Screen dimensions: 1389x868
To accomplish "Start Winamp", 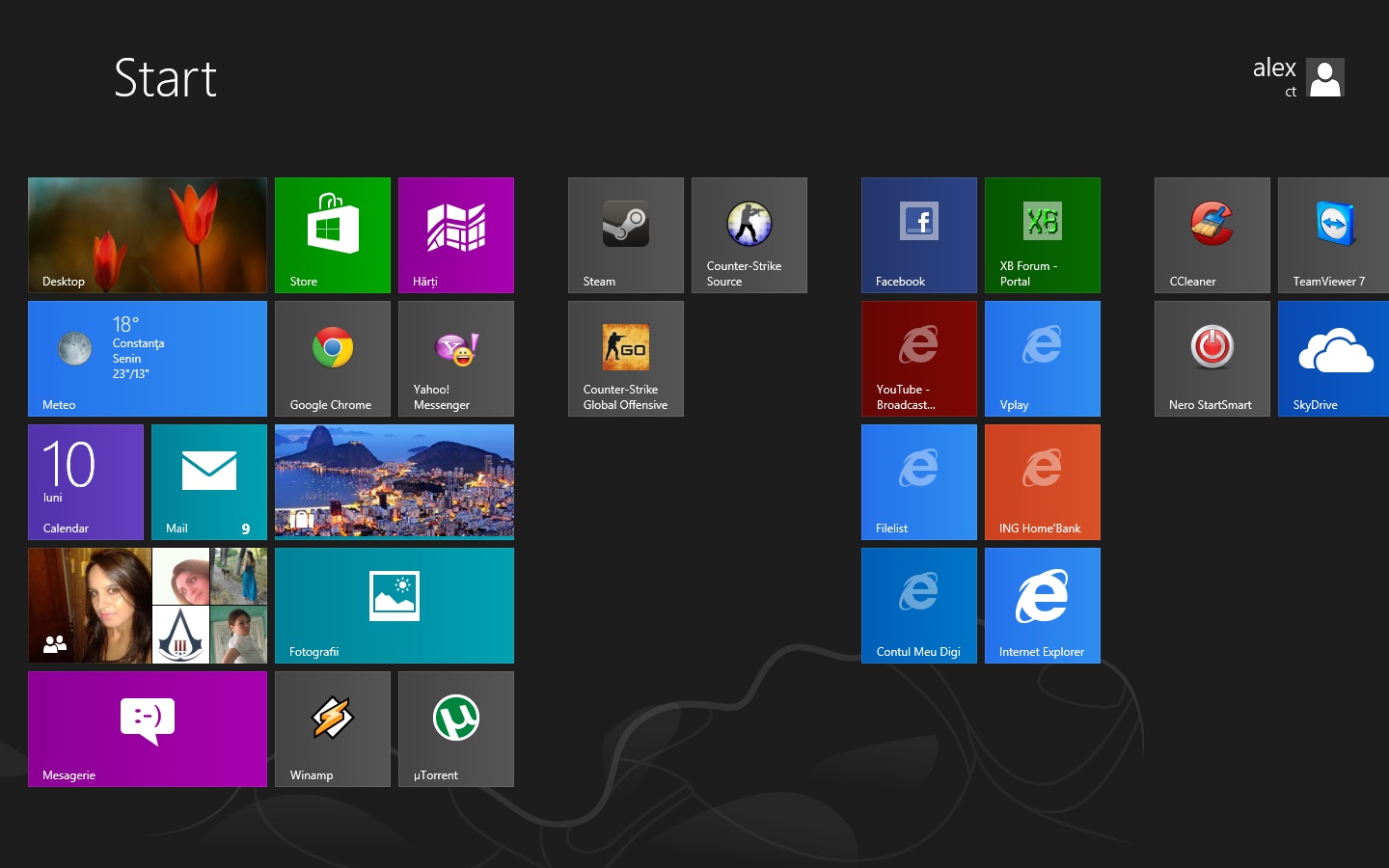I will pos(333,729).
